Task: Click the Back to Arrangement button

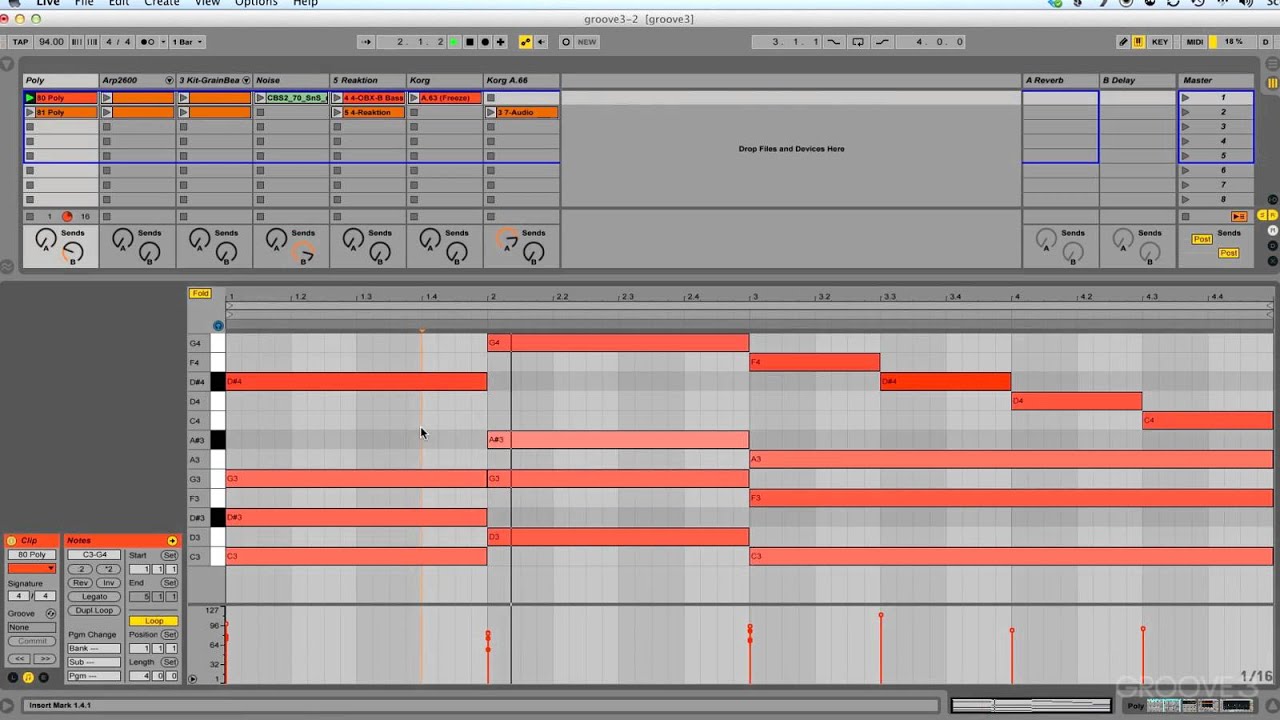Action: [541, 42]
